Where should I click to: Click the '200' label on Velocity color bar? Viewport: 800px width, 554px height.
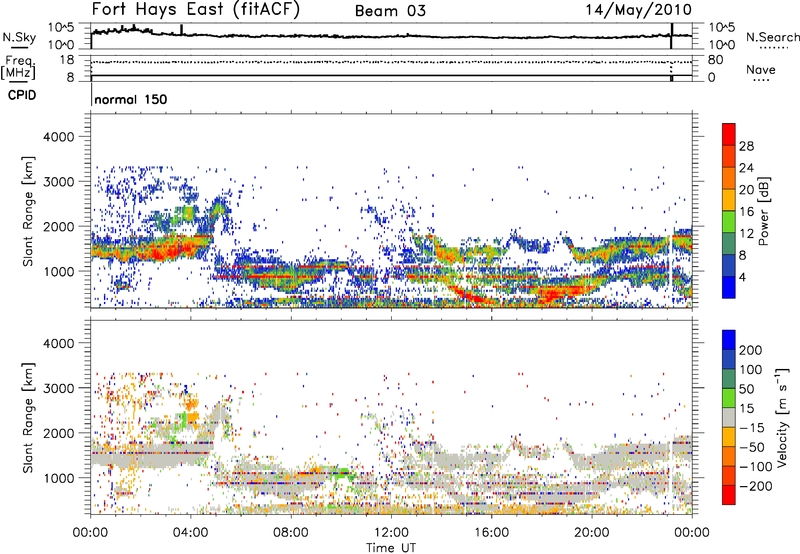pyautogui.click(x=751, y=350)
